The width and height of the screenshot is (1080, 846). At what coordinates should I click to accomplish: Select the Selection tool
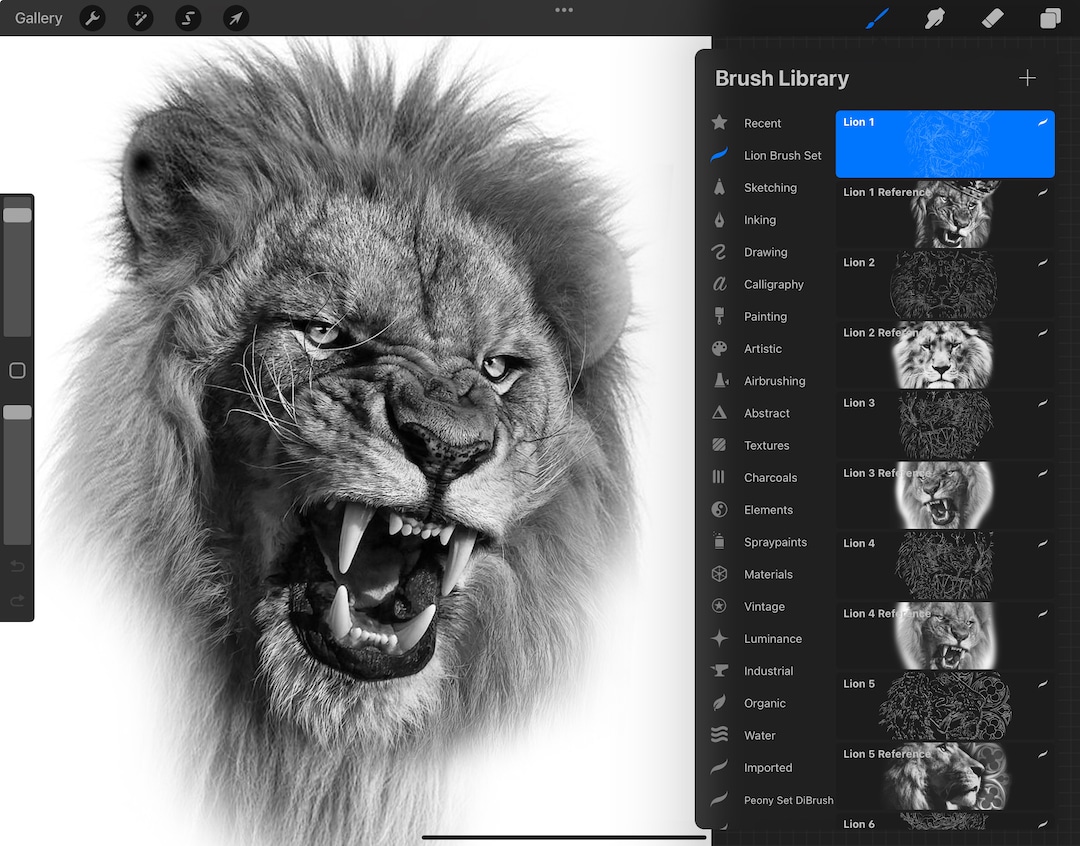188,18
